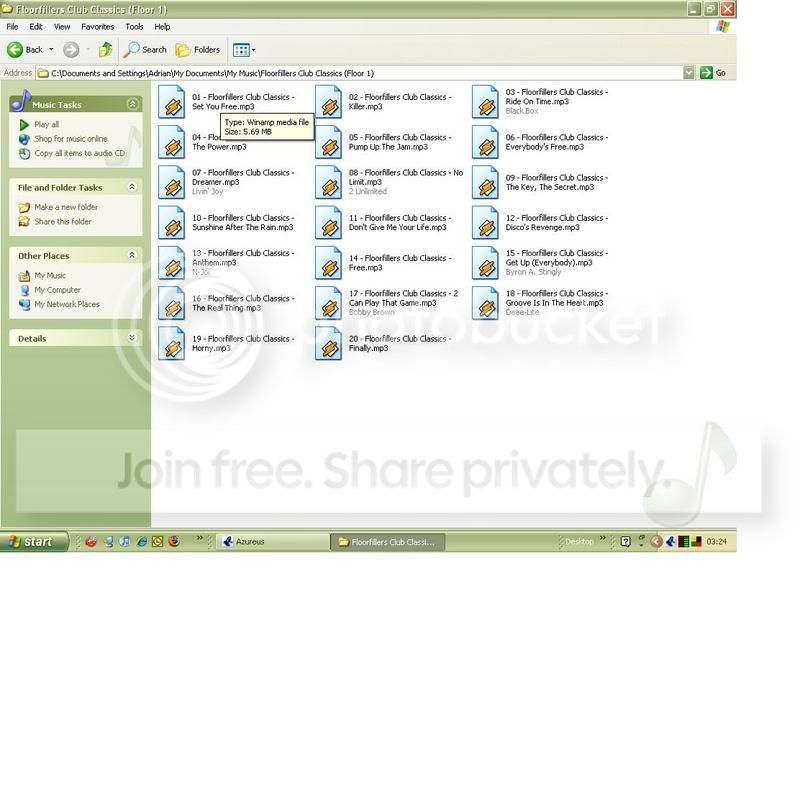Collapse the Music Tasks panel

(132, 104)
